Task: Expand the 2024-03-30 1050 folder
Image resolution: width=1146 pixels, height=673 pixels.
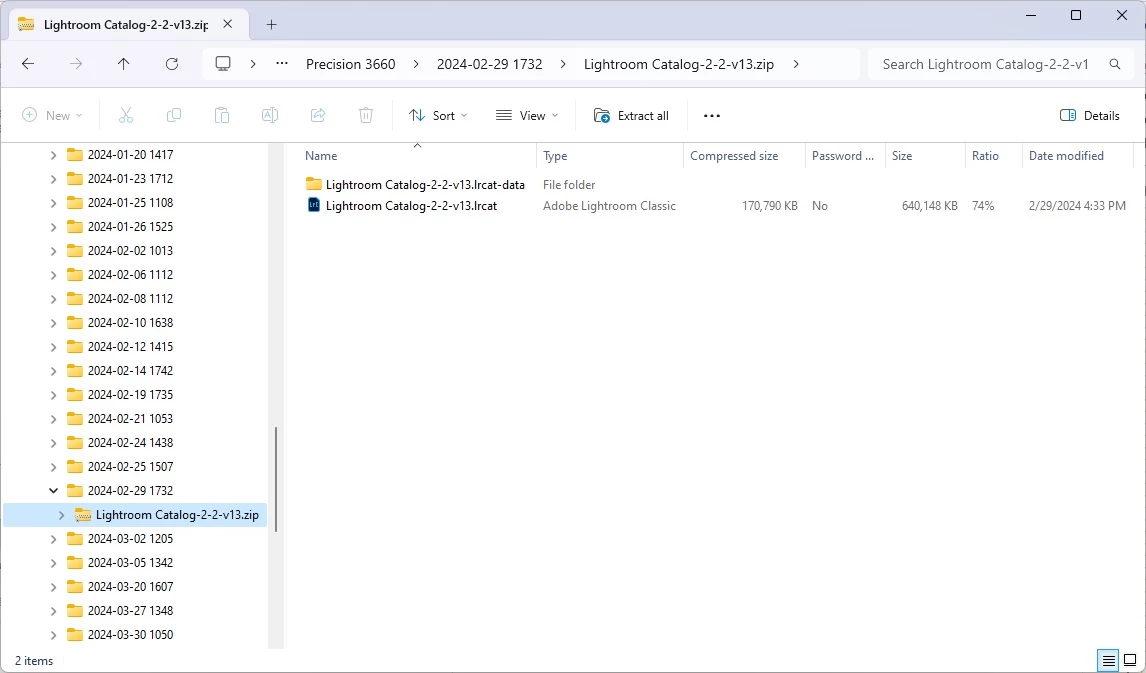Action: 53,634
